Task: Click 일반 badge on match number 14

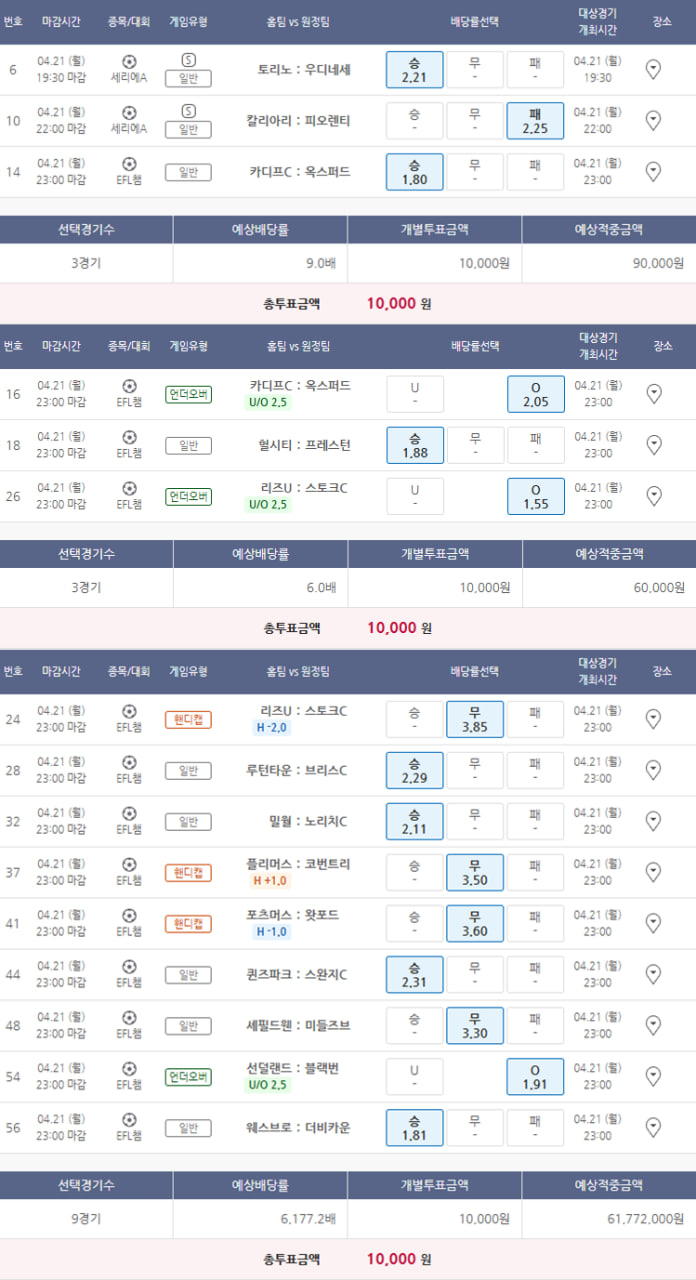Action: (x=188, y=171)
